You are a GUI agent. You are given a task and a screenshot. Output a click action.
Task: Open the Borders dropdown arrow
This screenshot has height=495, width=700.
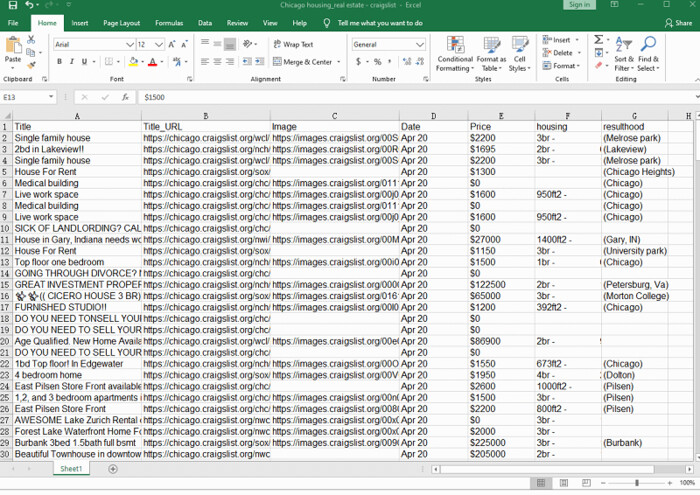pos(118,62)
